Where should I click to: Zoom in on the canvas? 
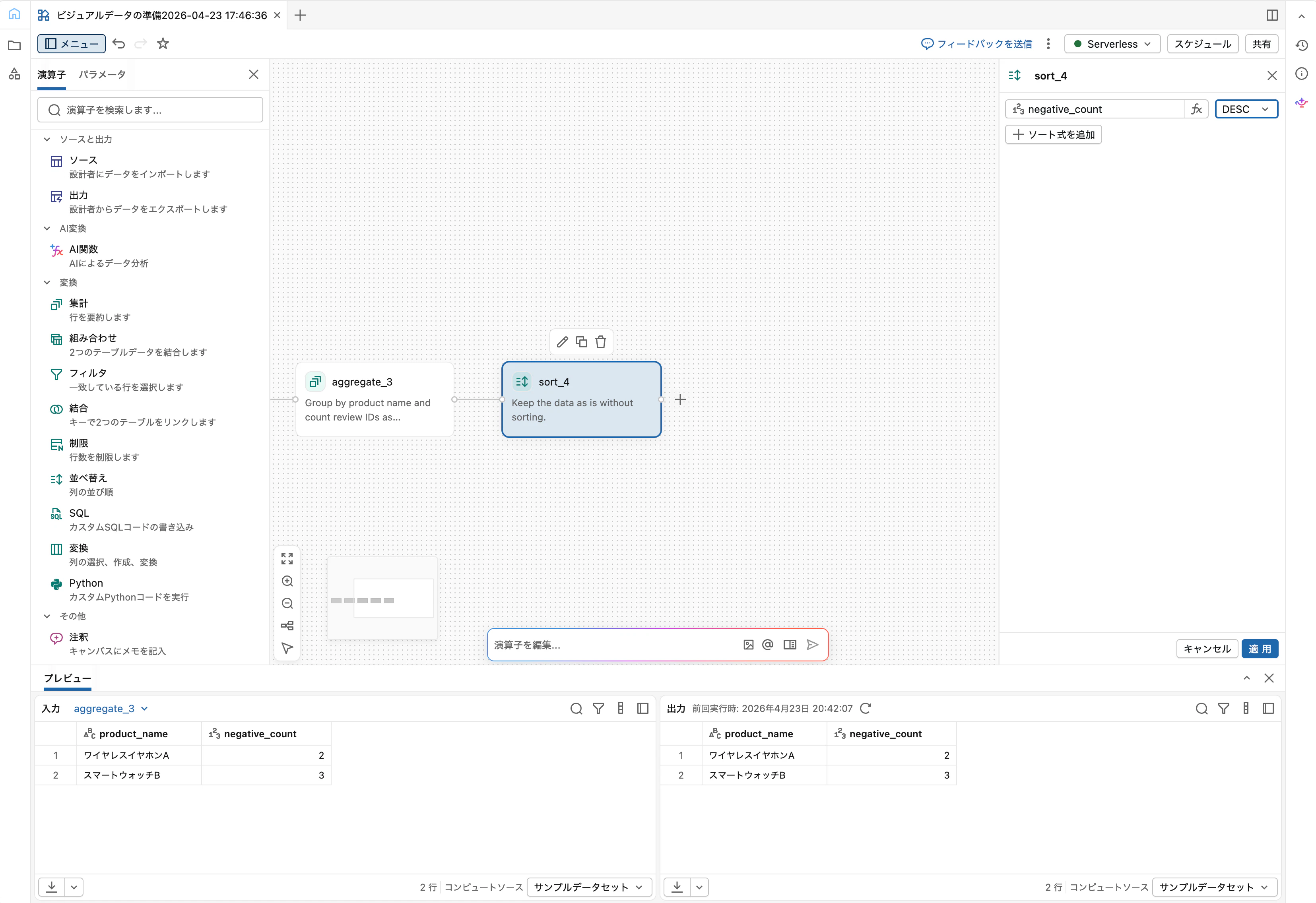tap(287, 581)
